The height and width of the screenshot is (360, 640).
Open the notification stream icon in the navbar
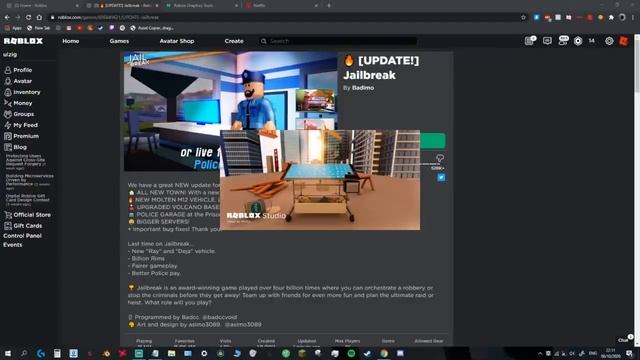coord(530,40)
